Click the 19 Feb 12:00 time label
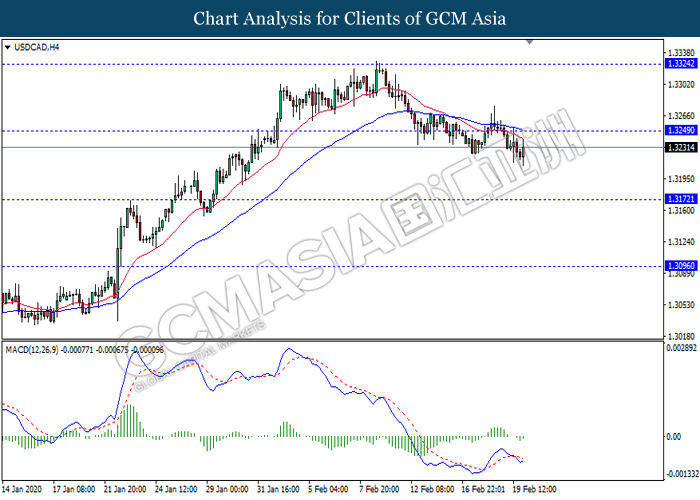 535,490
